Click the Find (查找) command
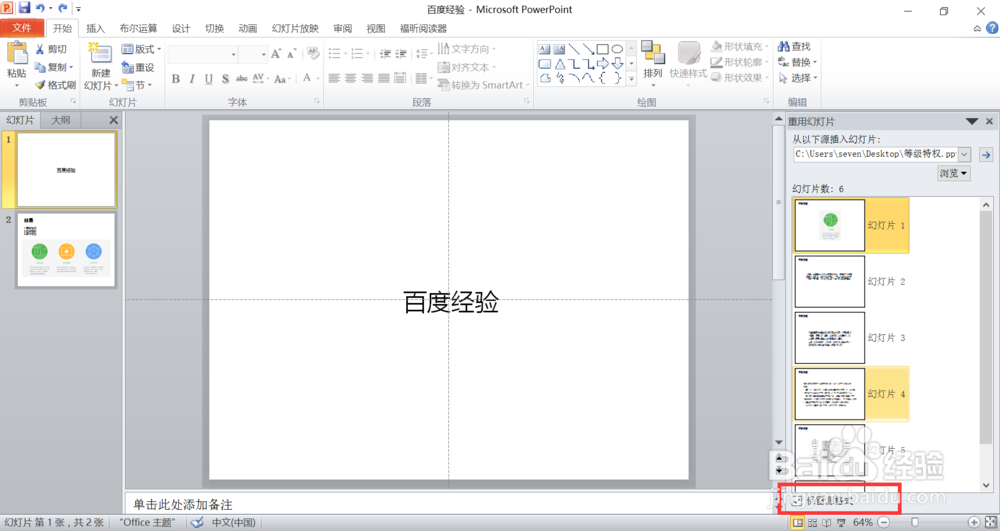 click(x=794, y=47)
